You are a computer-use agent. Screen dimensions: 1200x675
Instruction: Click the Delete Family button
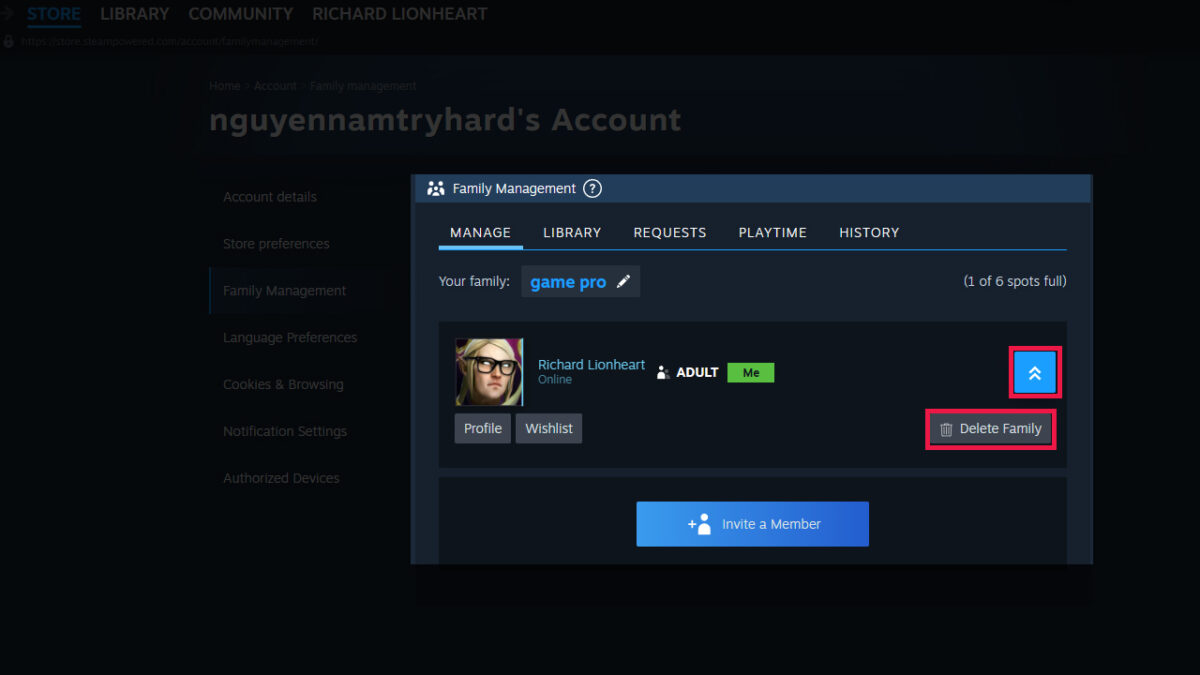(990, 429)
